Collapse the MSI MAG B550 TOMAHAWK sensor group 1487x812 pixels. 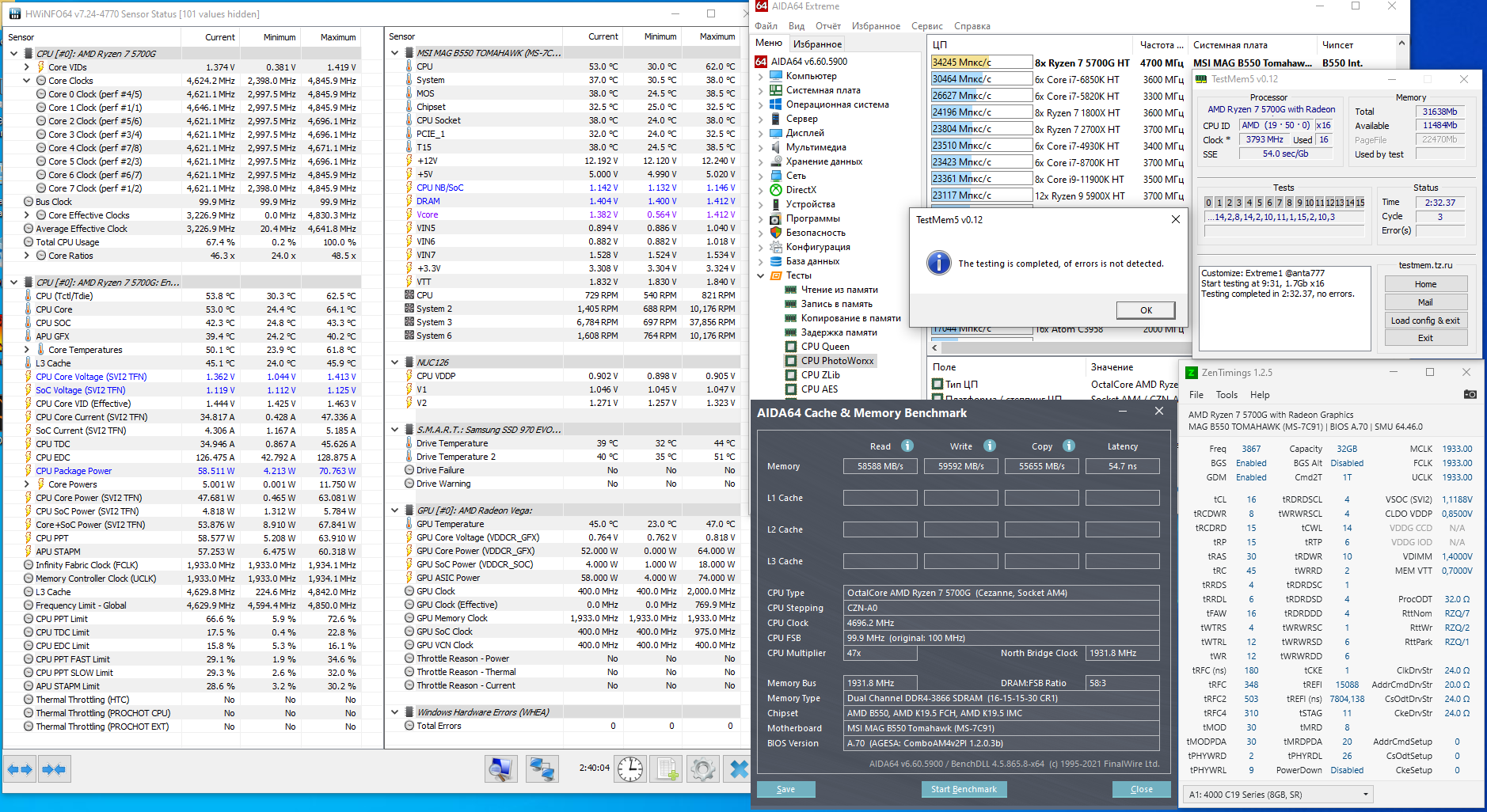(395, 53)
